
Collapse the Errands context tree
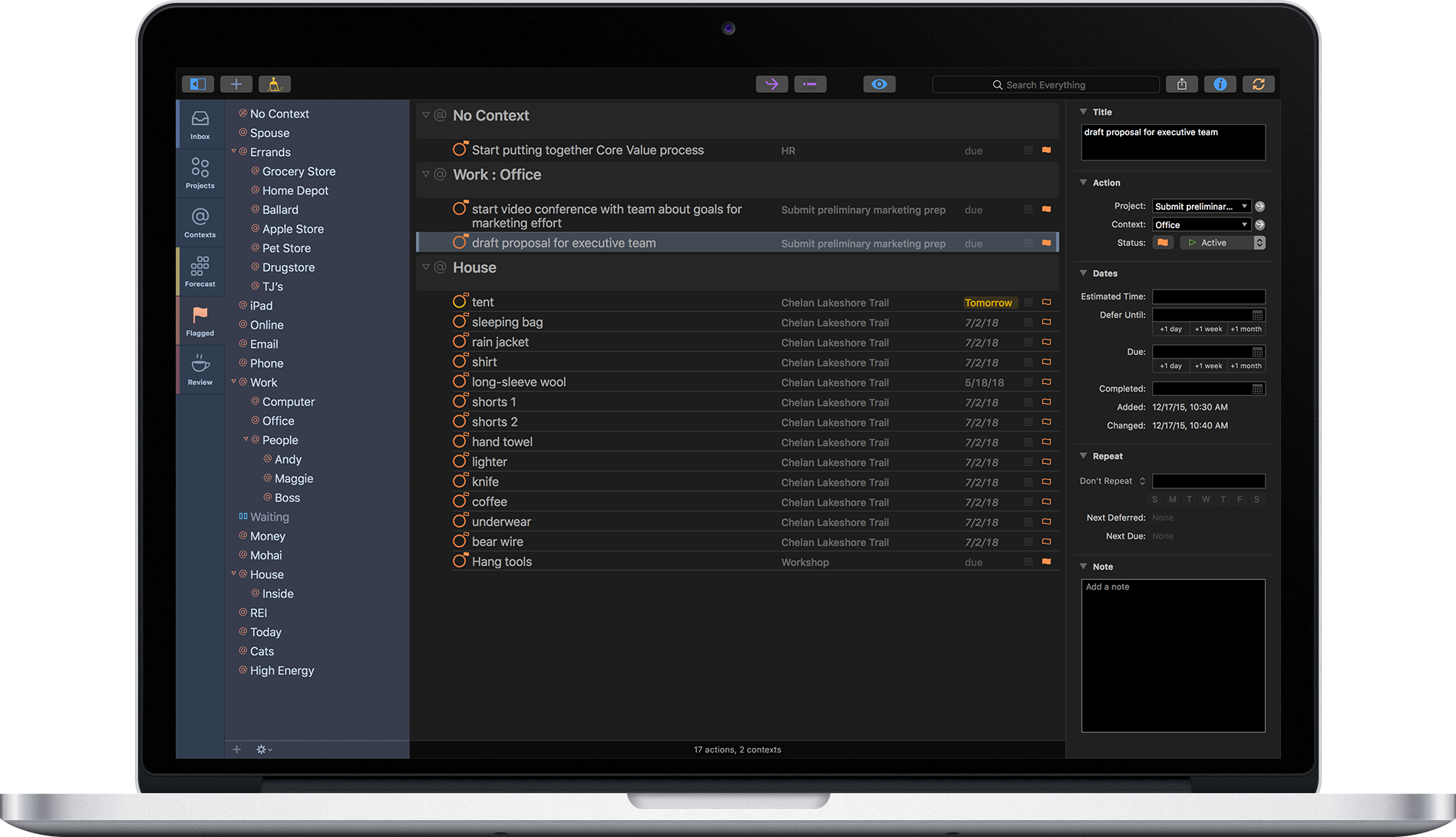(x=234, y=151)
